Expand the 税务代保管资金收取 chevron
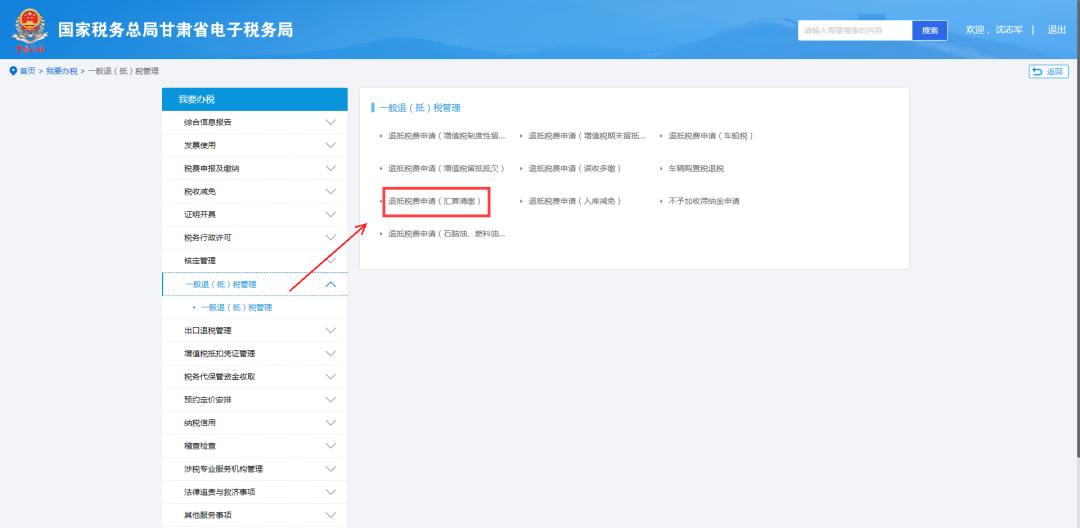The image size is (1080, 528). 331,377
